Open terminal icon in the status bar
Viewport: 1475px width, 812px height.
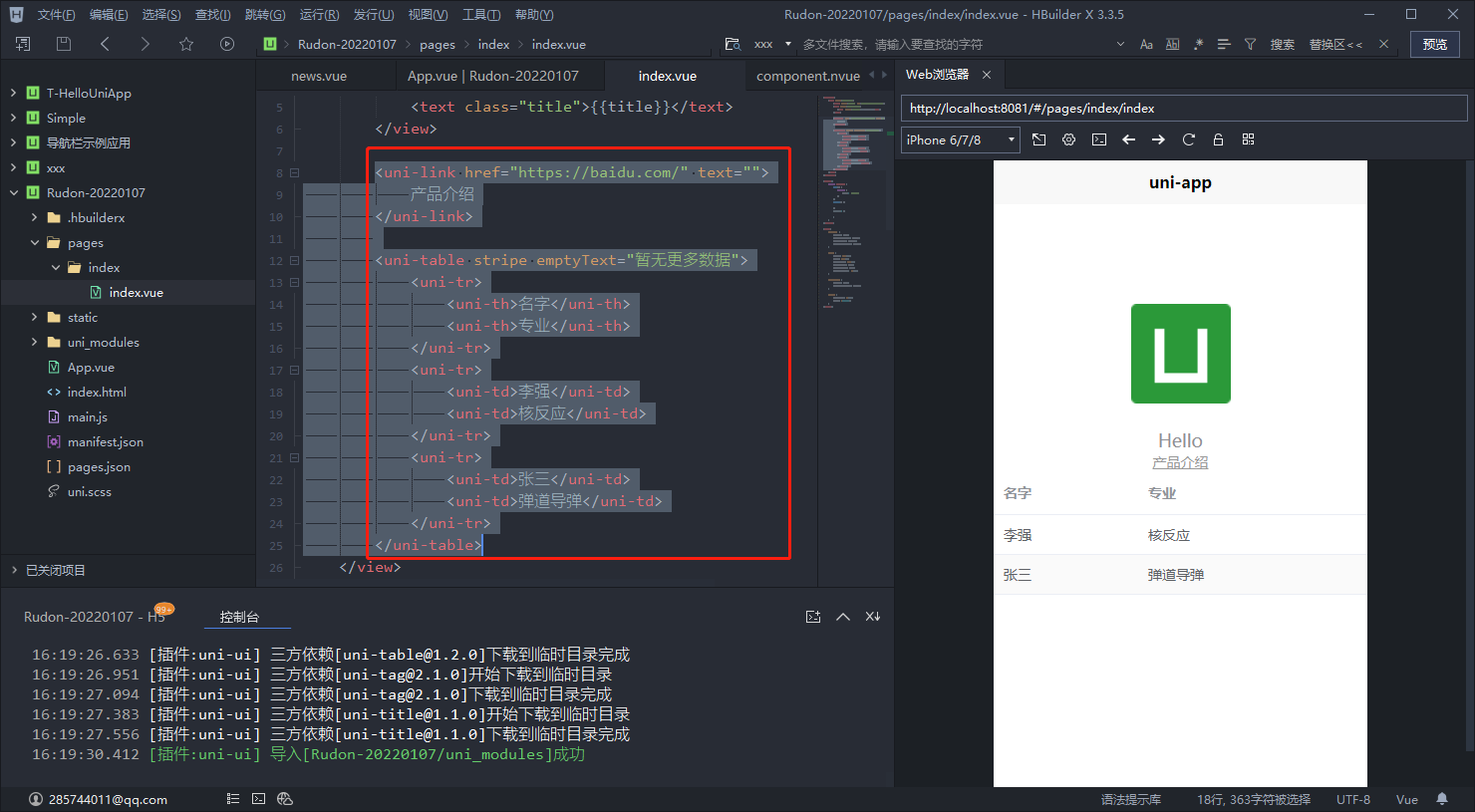click(x=259, y=799)
